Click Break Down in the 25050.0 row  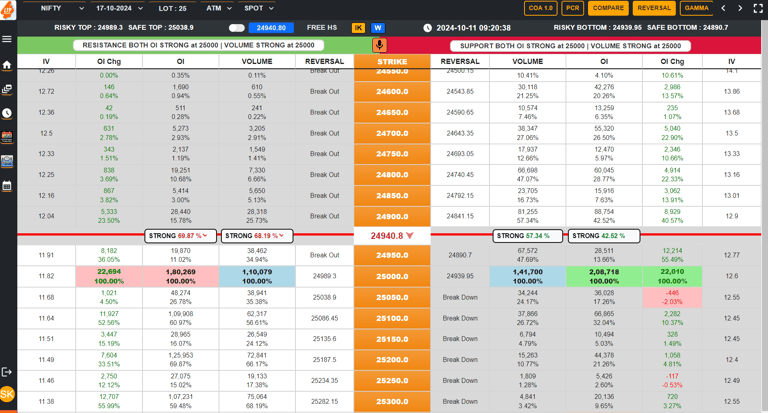click(460, 297)
